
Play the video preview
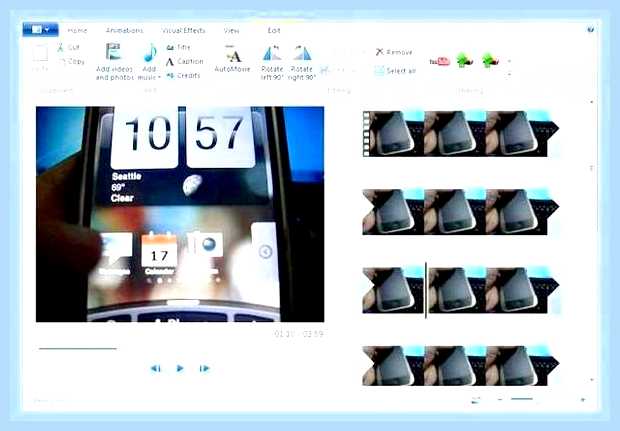coord(180,369)
